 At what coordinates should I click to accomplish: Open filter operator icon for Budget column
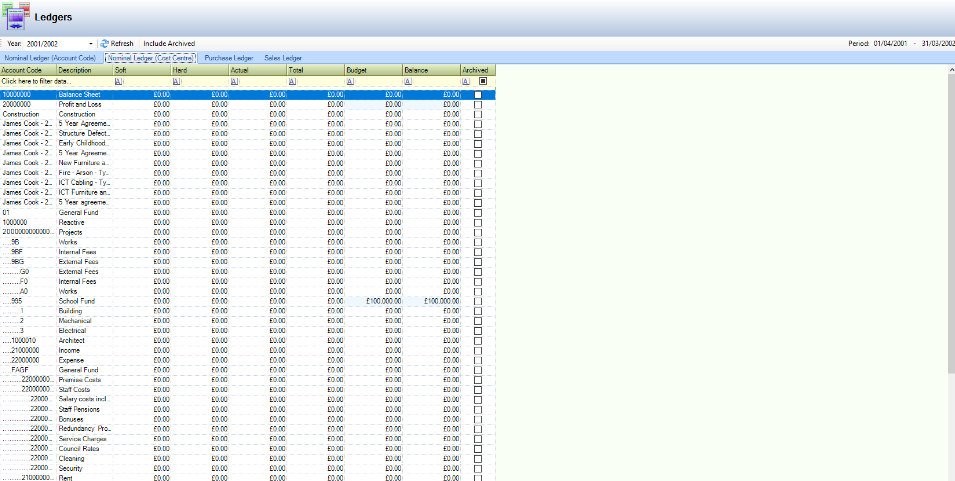(x=351, y=81)
